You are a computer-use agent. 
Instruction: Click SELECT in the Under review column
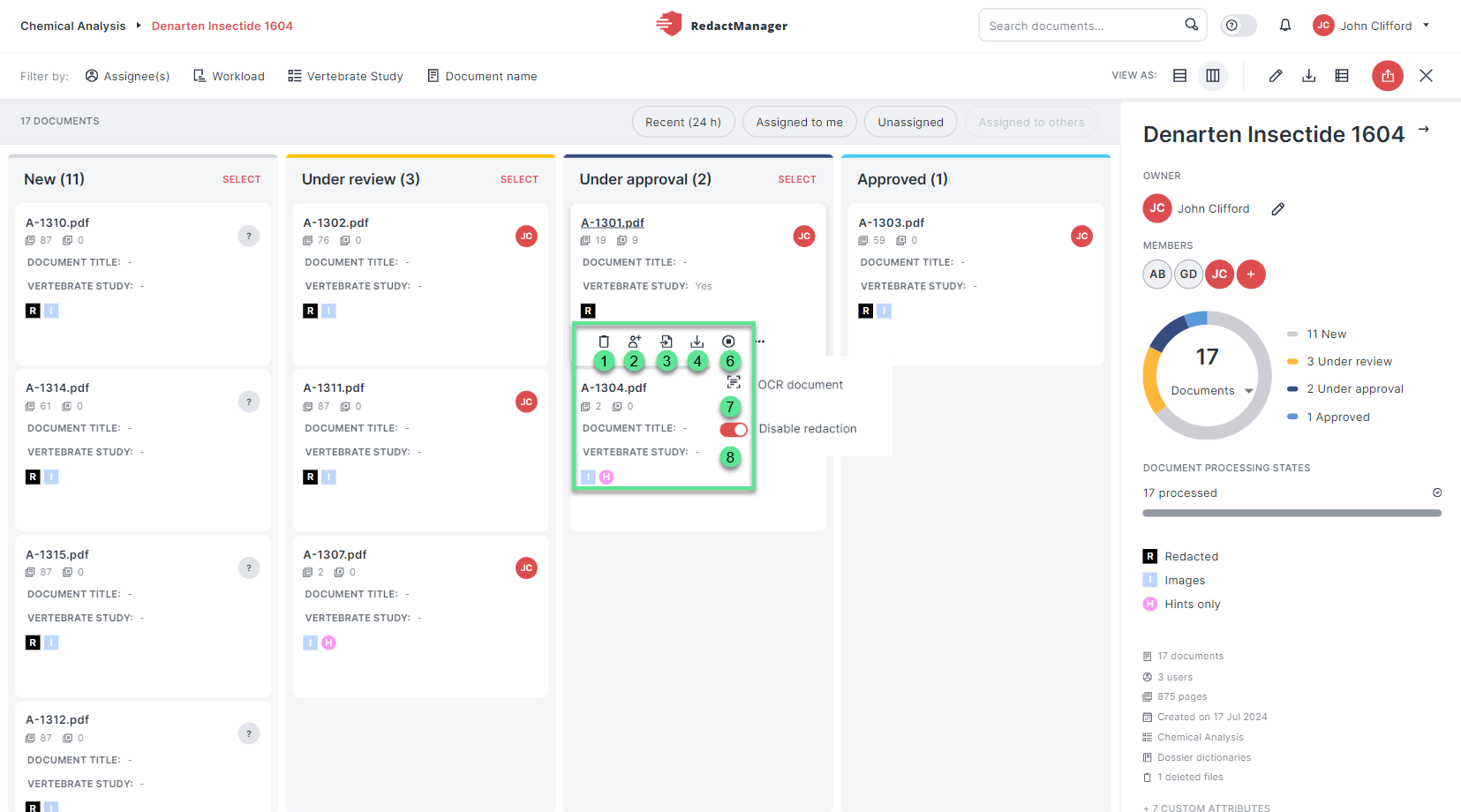point(519,179)
